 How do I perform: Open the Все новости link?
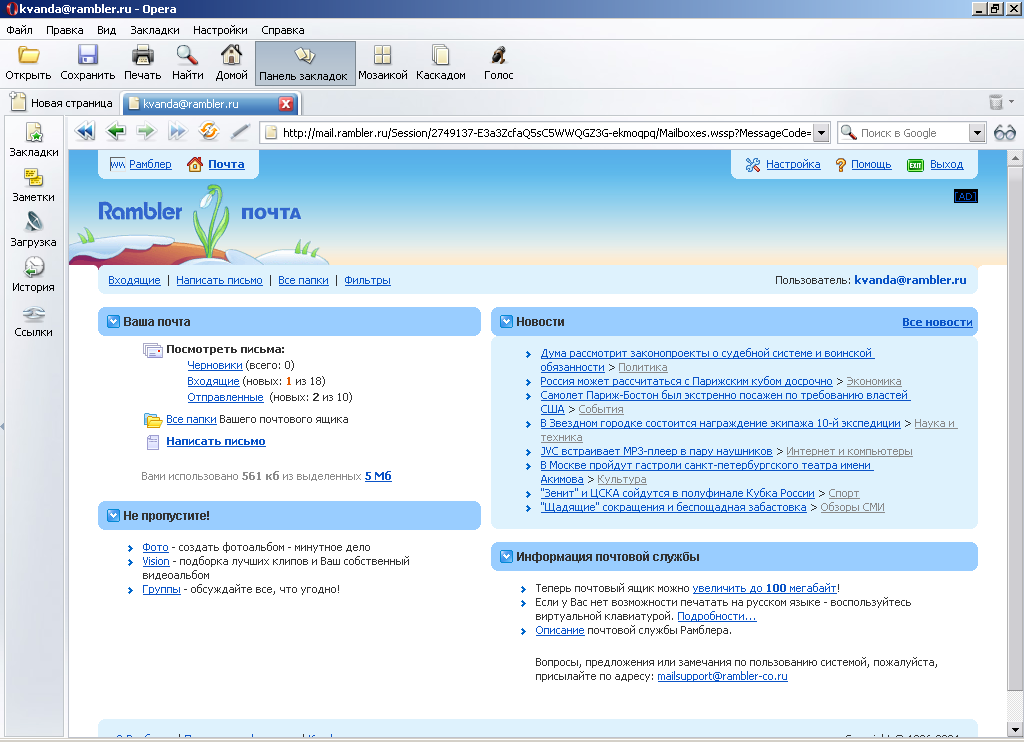click(937, 322)
